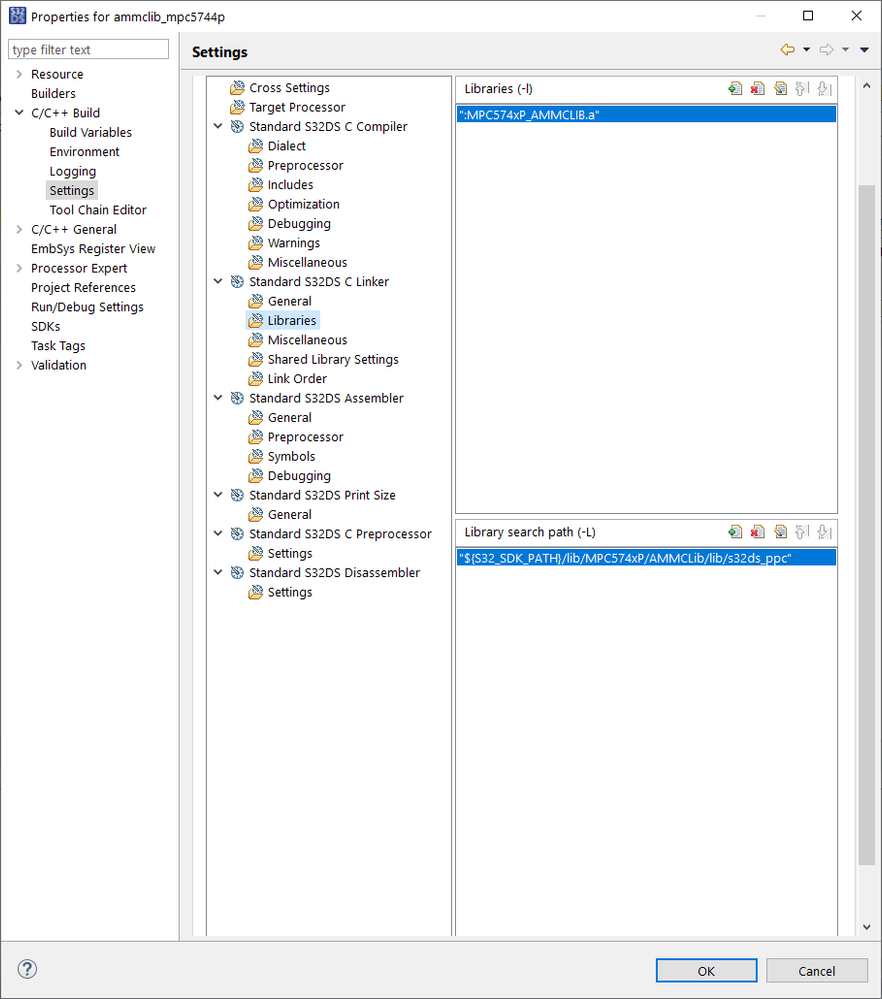Add a path in Library search path toolbar
This screenshot has width=882, height=999.
735,532
